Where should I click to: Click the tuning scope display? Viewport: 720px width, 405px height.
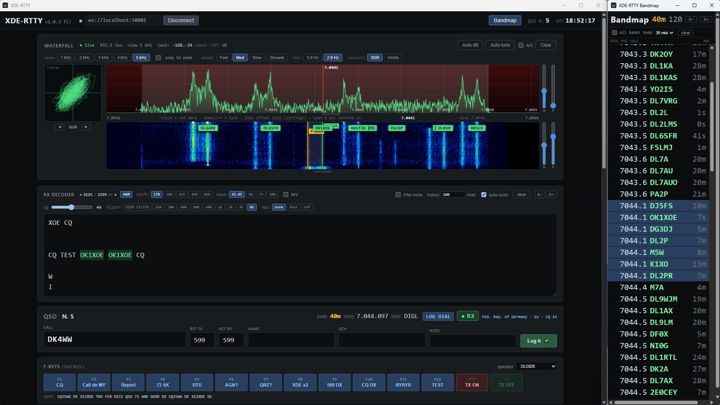coord(73,93)
